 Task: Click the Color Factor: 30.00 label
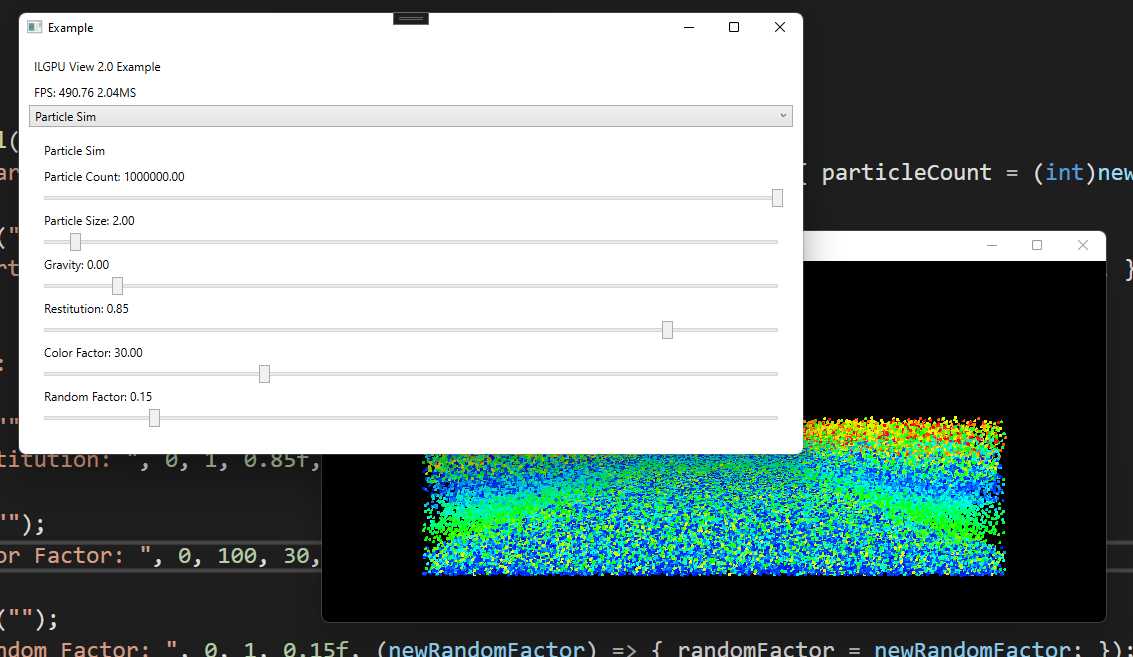pos(93,353)
